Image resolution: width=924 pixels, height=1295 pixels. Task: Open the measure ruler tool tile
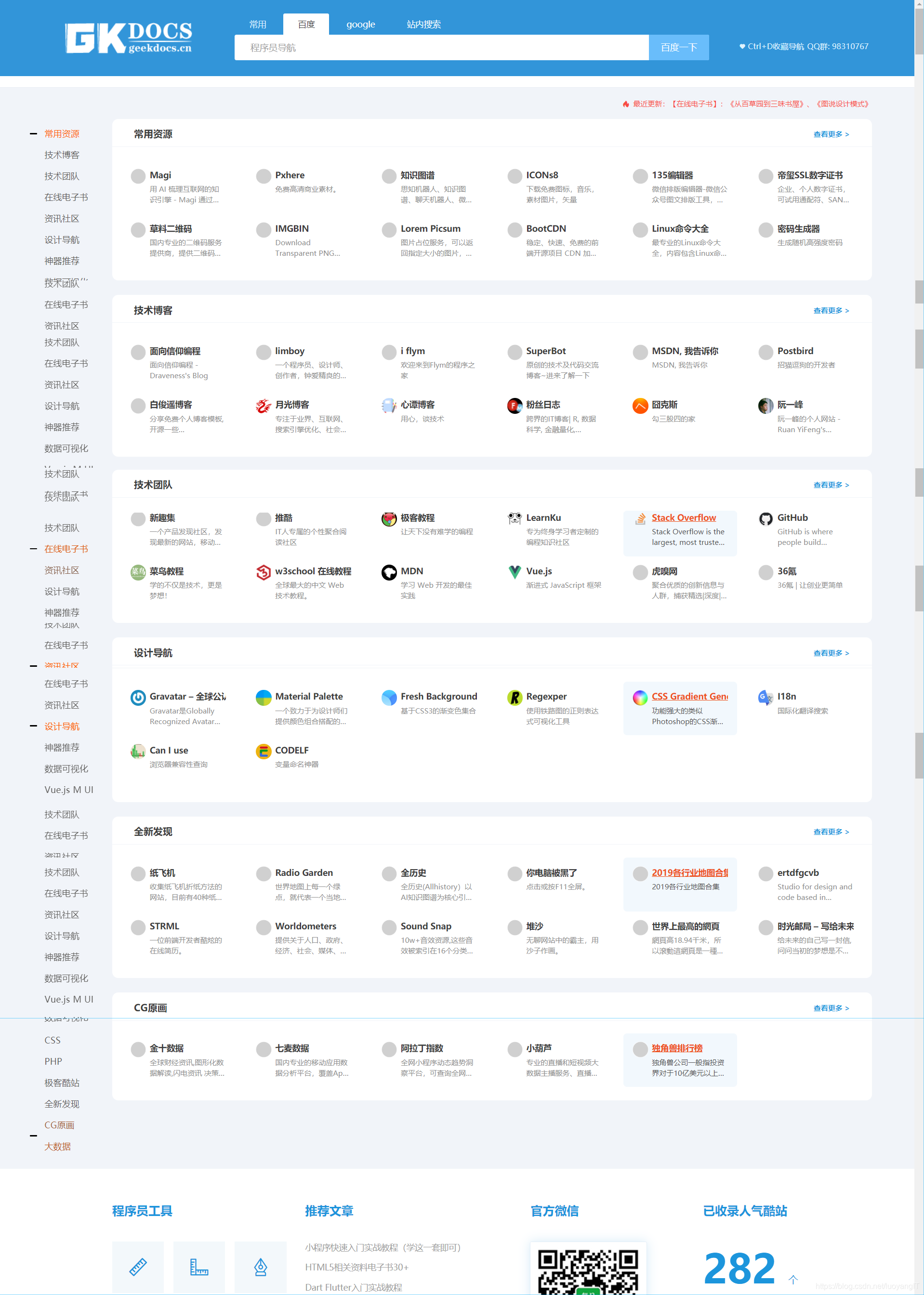click(199, 1267)
